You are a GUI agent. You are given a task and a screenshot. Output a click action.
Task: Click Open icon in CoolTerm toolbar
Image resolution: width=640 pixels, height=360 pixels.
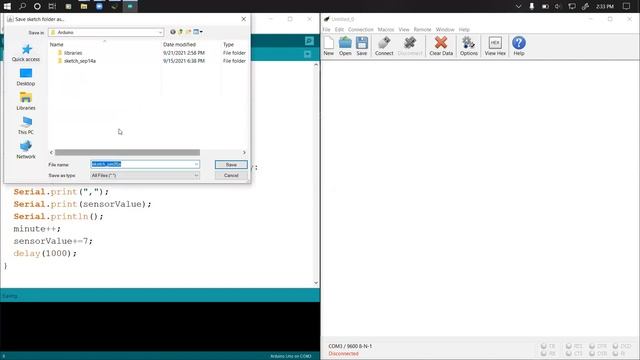coord(345,46)
